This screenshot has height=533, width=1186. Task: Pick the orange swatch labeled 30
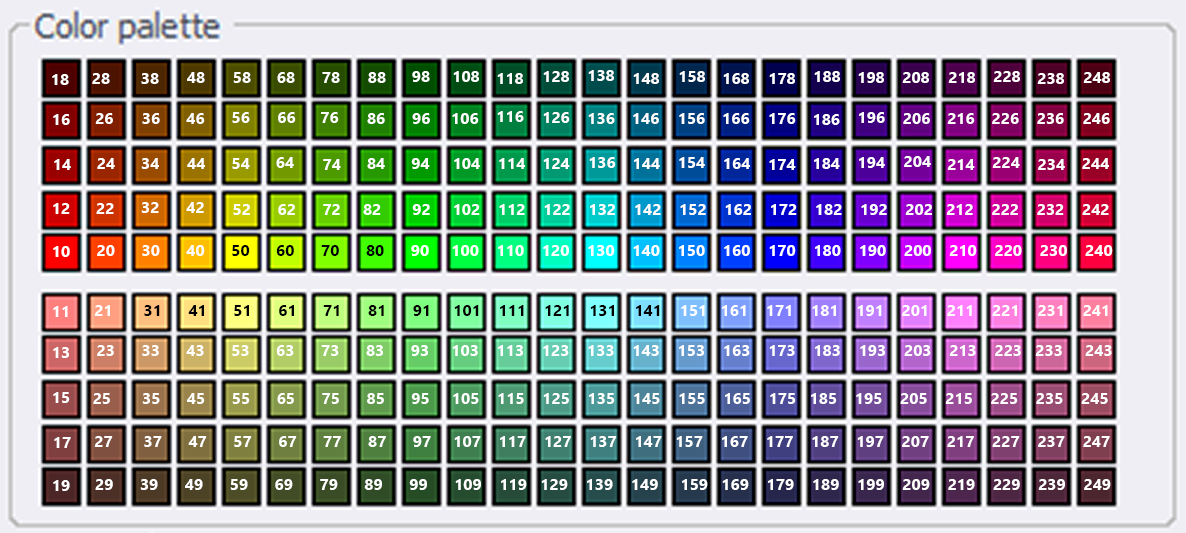point(151,253)
